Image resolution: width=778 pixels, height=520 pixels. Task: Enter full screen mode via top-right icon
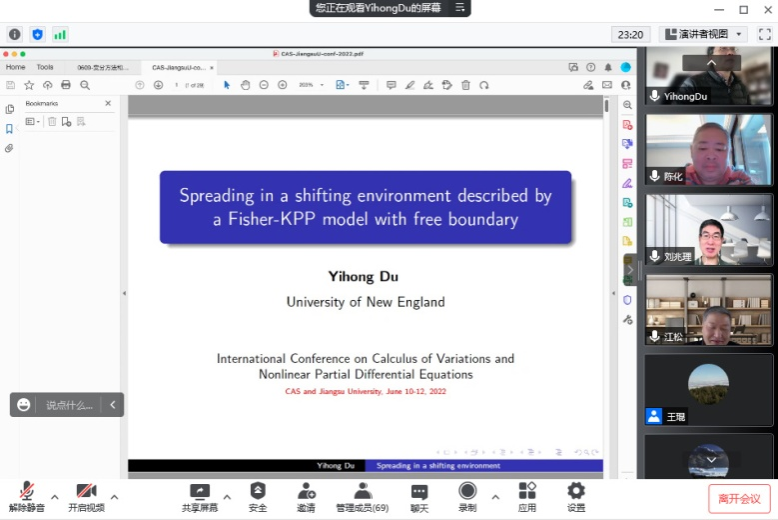764,34
